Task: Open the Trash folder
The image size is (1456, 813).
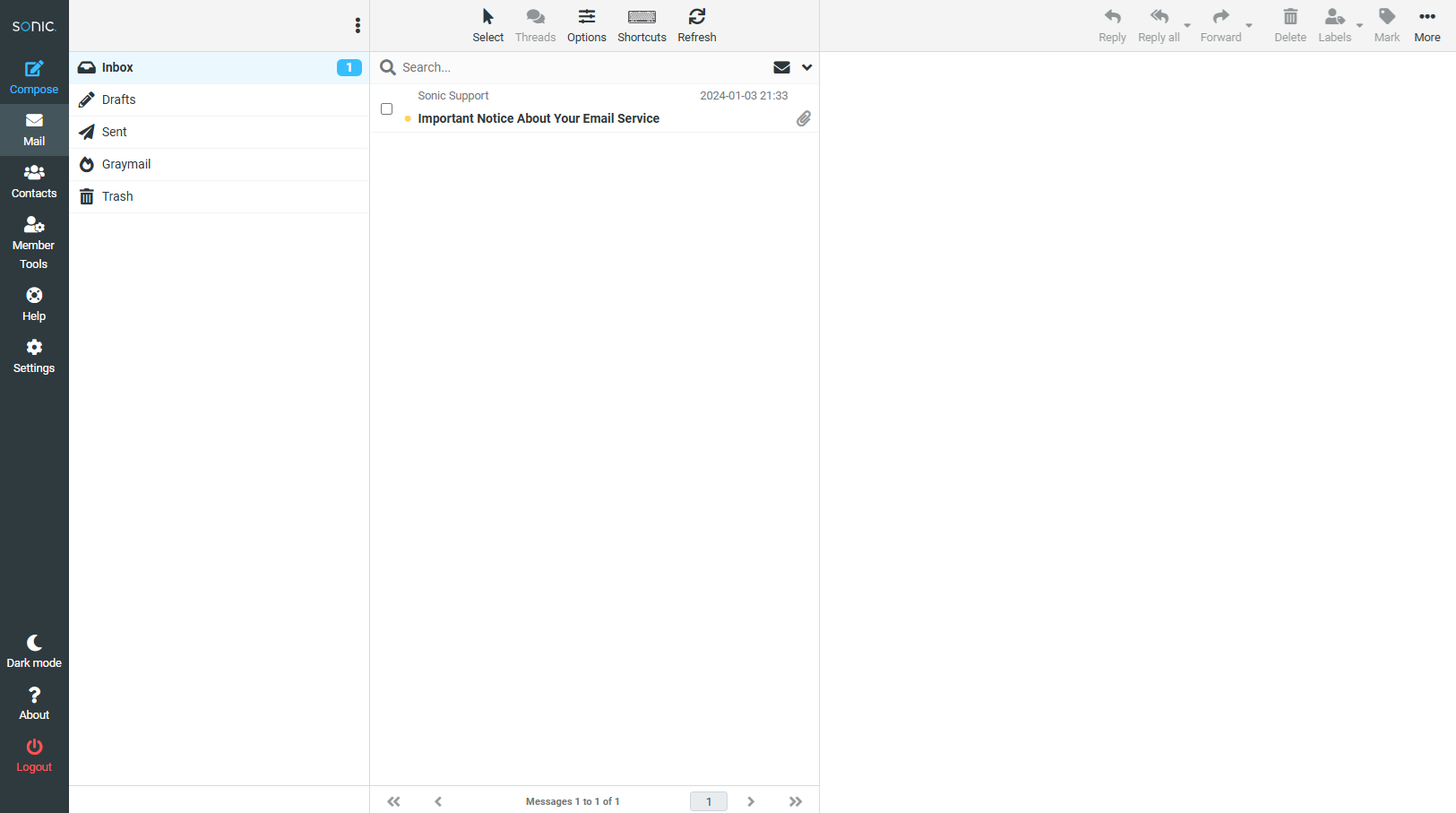Action: tap(219, 196)
